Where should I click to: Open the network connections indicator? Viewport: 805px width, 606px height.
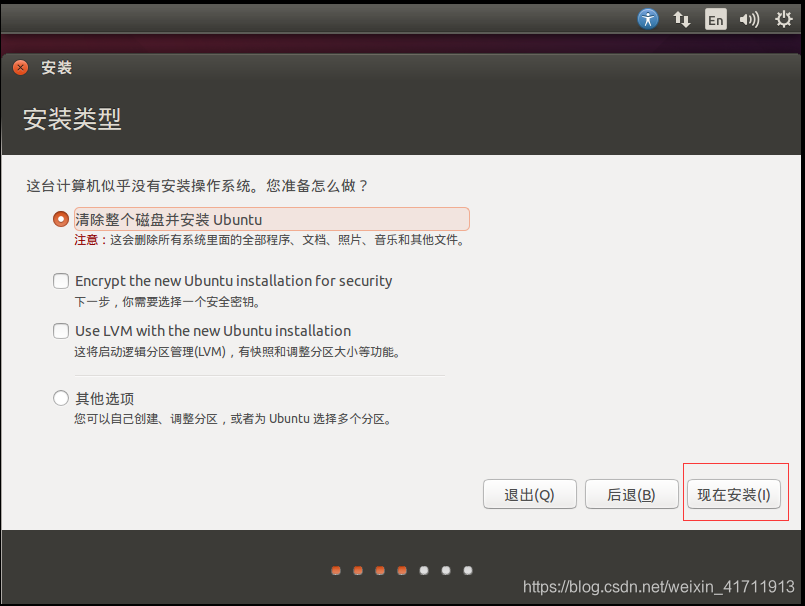(x=682, y=20)
